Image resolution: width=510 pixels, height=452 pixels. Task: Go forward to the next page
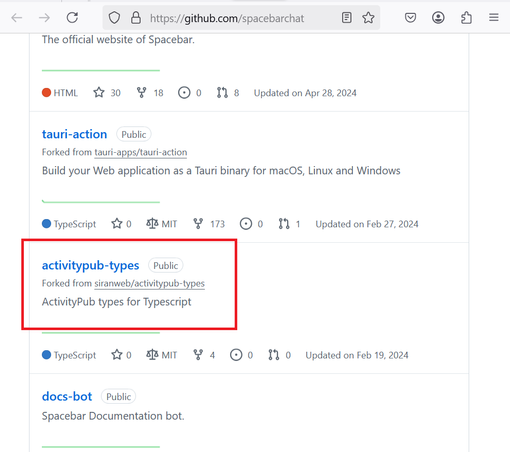click(44, 18)
